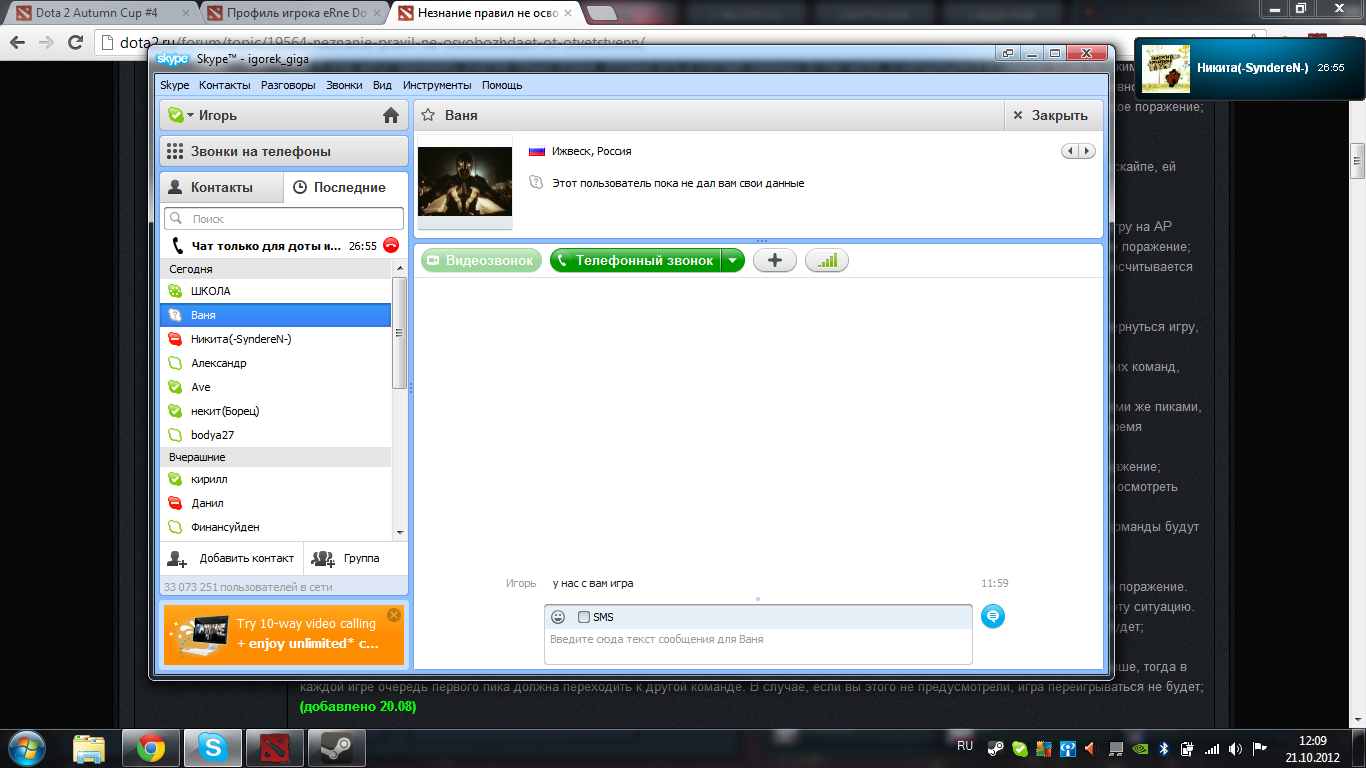
Task: Click Chrome back navigation arrow
Action: click(17, 42)
